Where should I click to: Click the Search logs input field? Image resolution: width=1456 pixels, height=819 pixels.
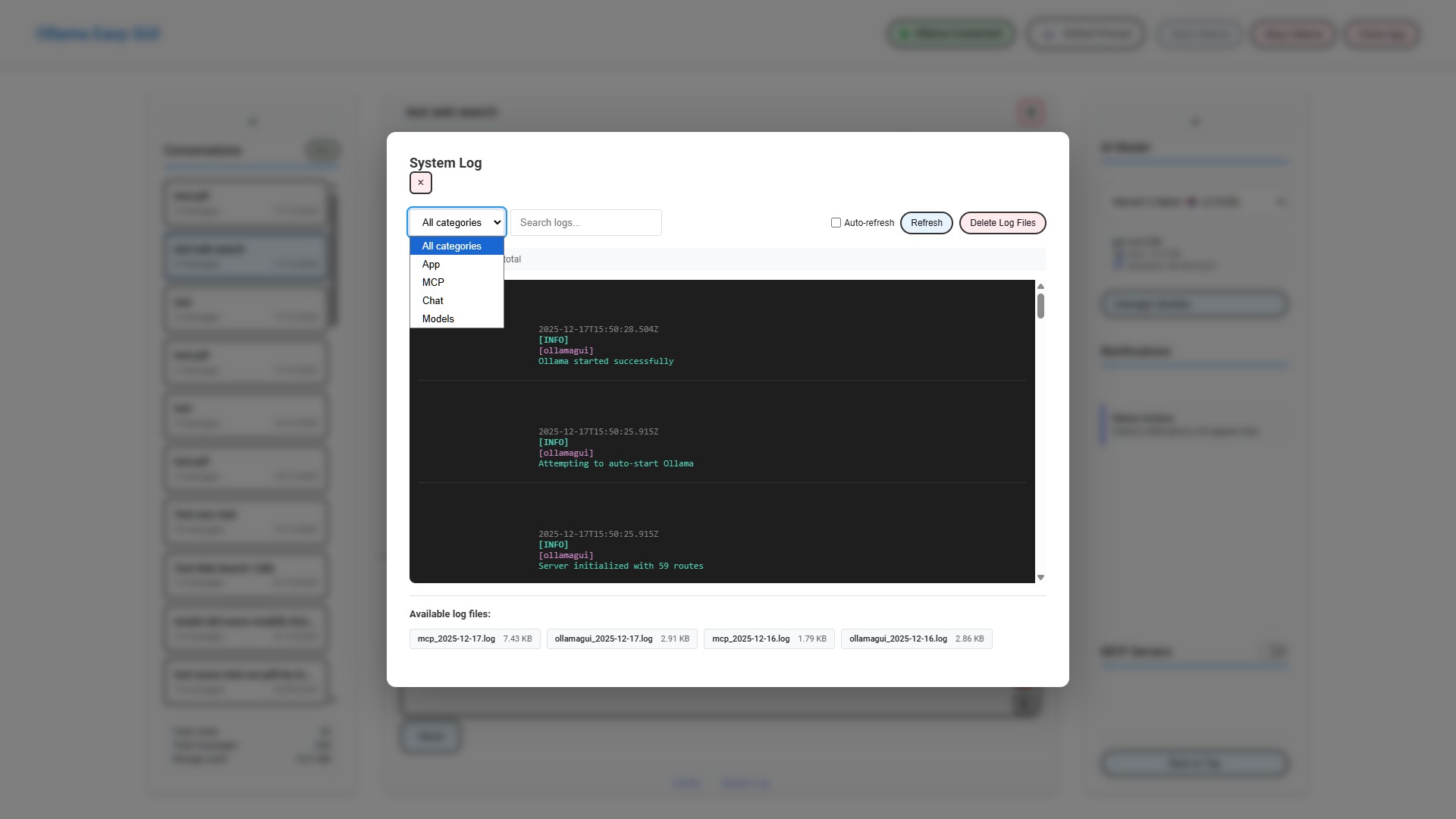click(585, 223)
